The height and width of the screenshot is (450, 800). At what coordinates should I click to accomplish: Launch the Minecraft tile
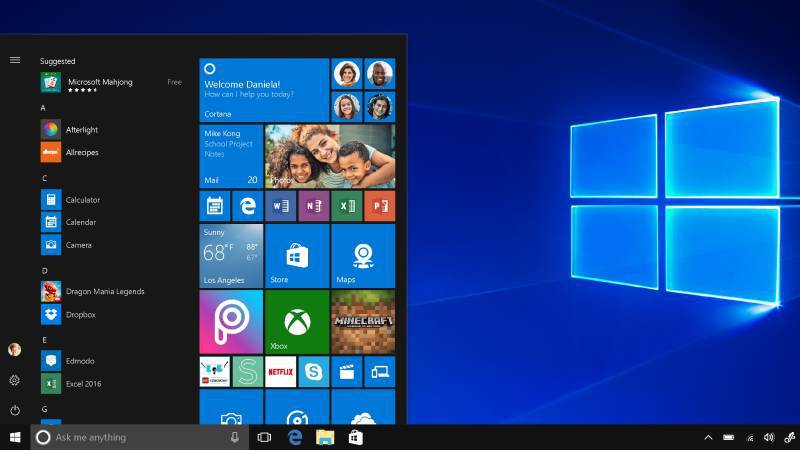[363, 322]
